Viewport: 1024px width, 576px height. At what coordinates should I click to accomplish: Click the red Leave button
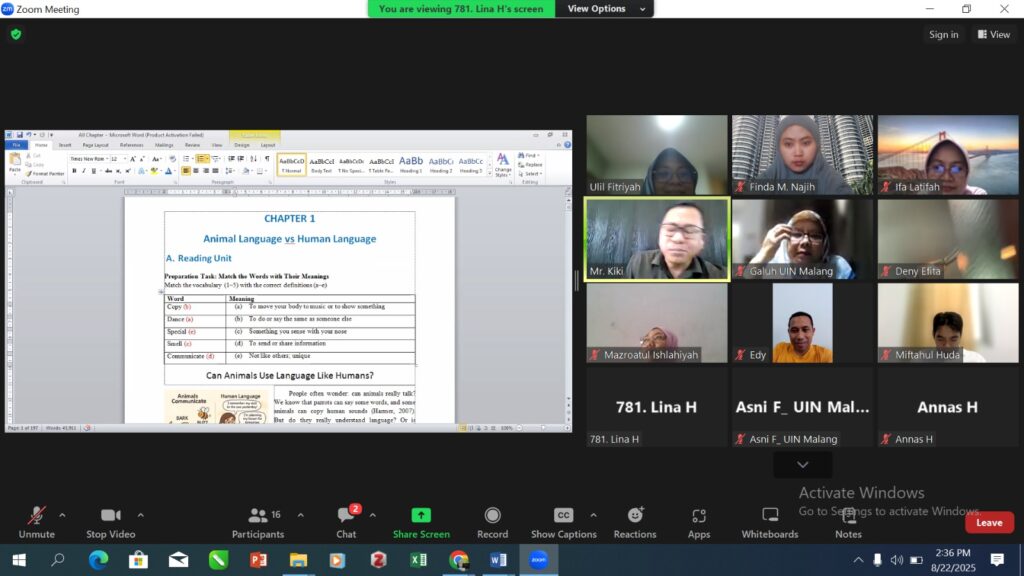tap(989, 522)
